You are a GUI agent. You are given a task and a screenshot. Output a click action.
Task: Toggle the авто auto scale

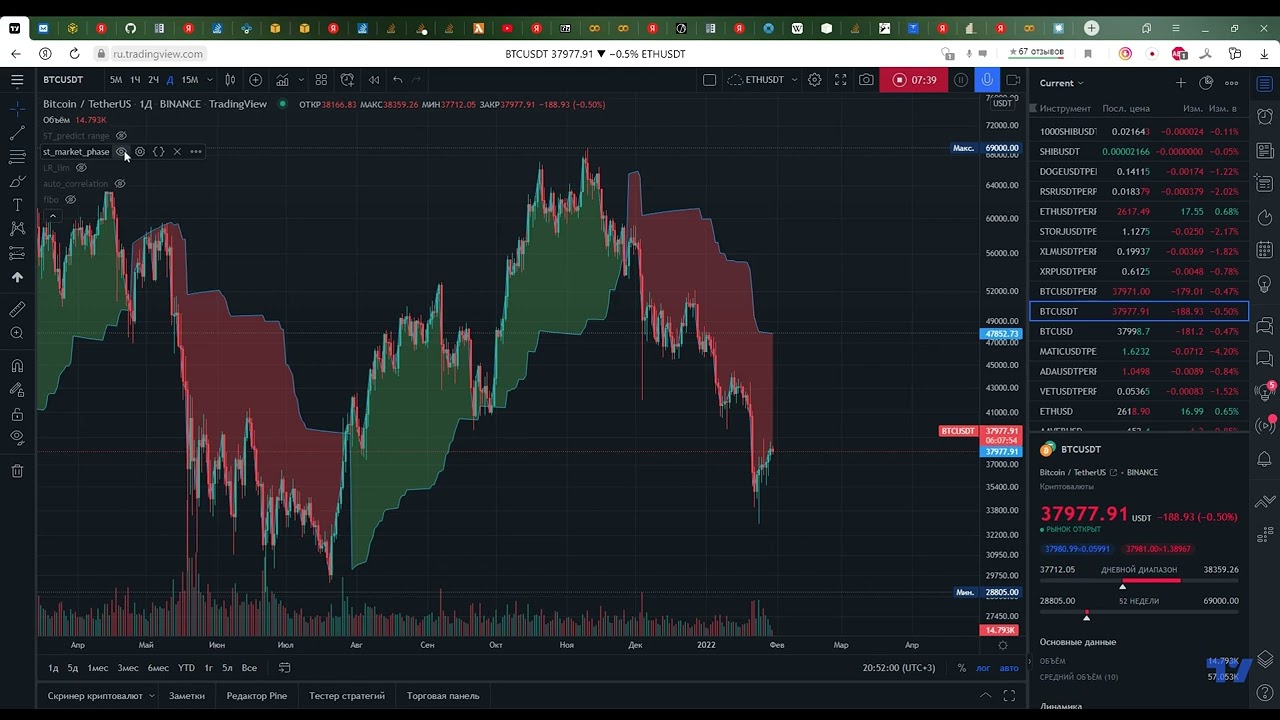1009,668
